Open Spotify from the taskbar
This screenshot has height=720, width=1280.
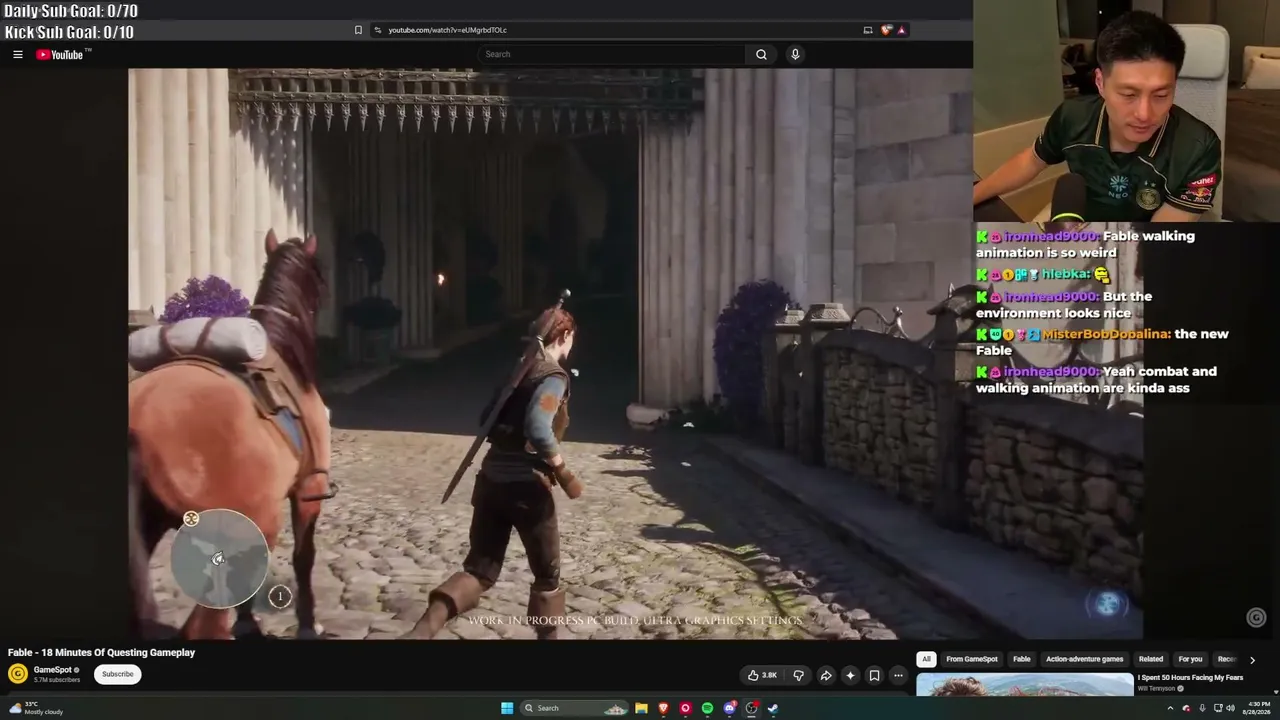707,708
